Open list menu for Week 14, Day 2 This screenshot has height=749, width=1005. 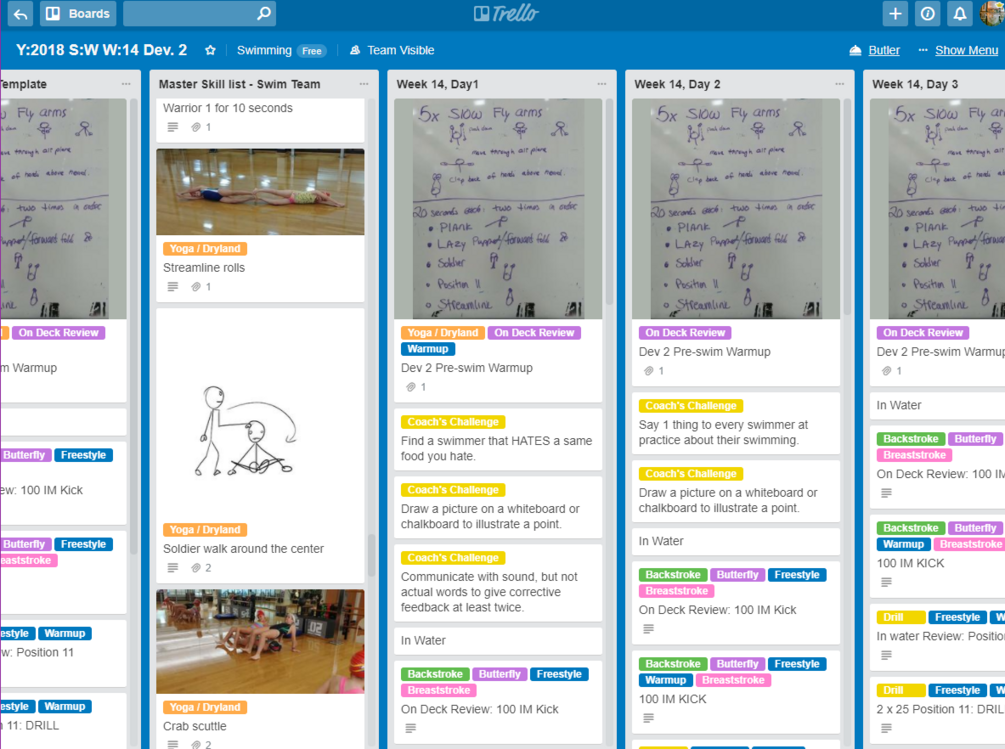pyautogui.click(x=840, y=84)
